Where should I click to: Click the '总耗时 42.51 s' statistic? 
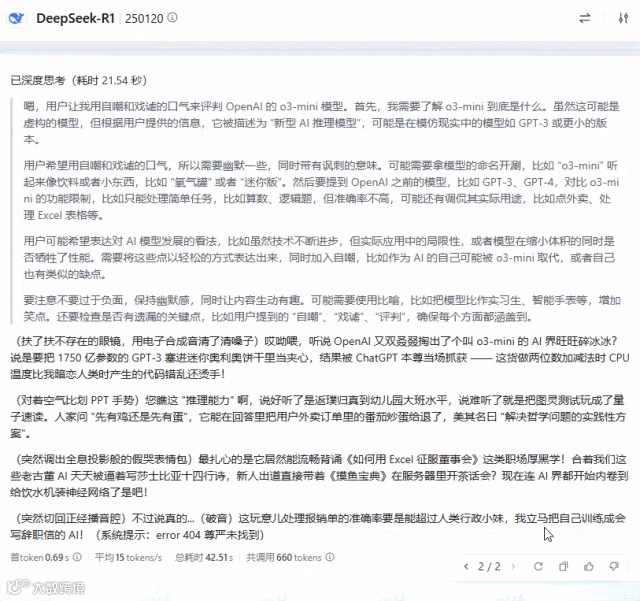(204, 557)
